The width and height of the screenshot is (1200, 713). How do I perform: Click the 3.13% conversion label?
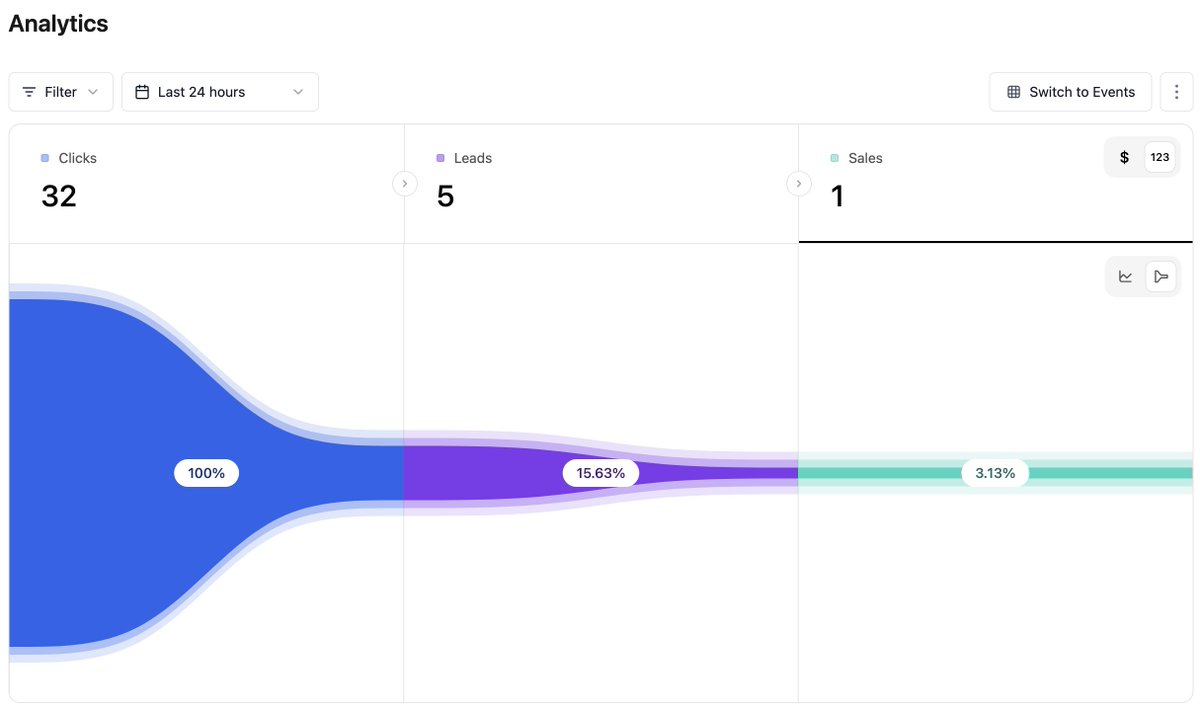(995, 473)
